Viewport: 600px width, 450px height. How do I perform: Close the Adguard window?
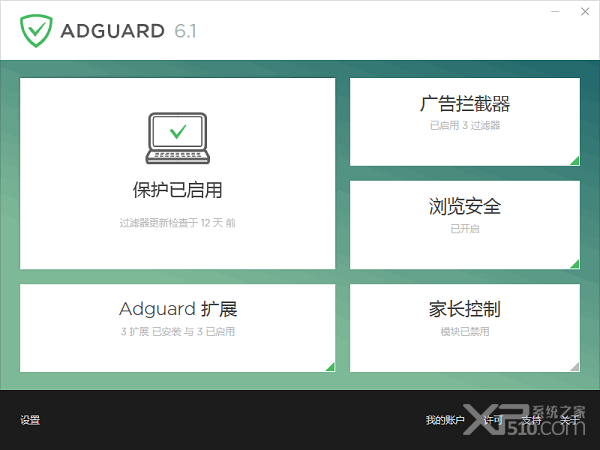(585, 11)
